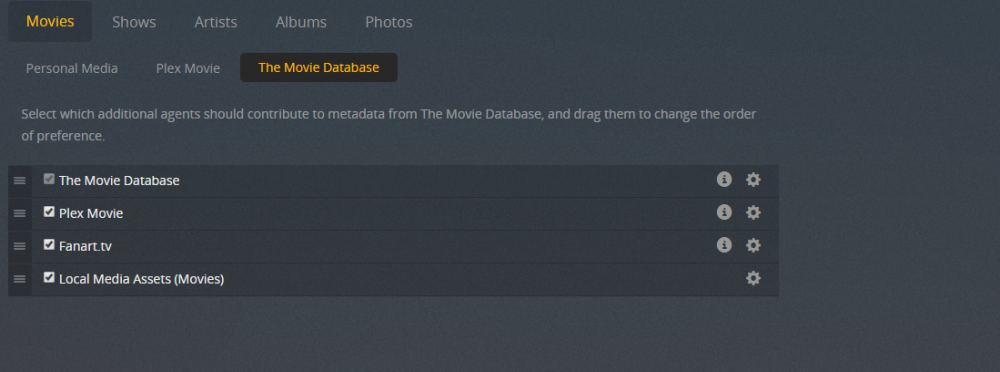Click the greyed The Movie Database checkbox
Image resolution: width=1000 pixels, height=372 pixels.
point(49,179)
